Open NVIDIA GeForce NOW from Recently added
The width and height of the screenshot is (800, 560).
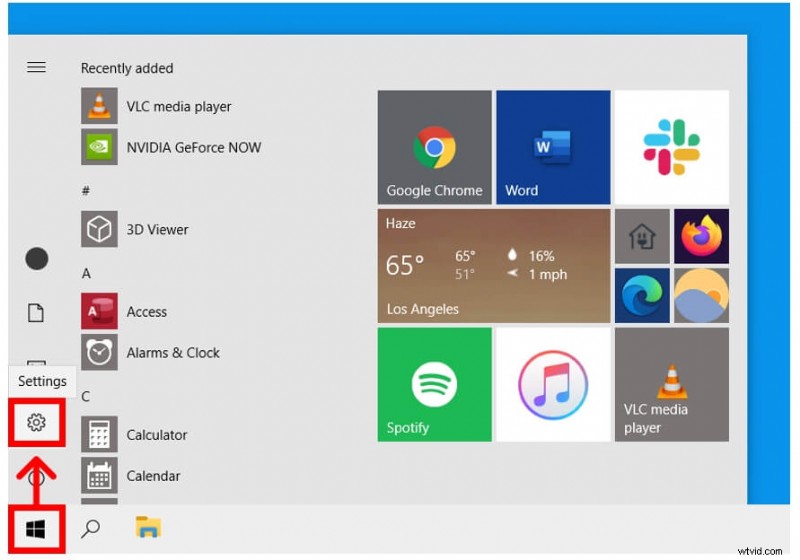(193, 147)
